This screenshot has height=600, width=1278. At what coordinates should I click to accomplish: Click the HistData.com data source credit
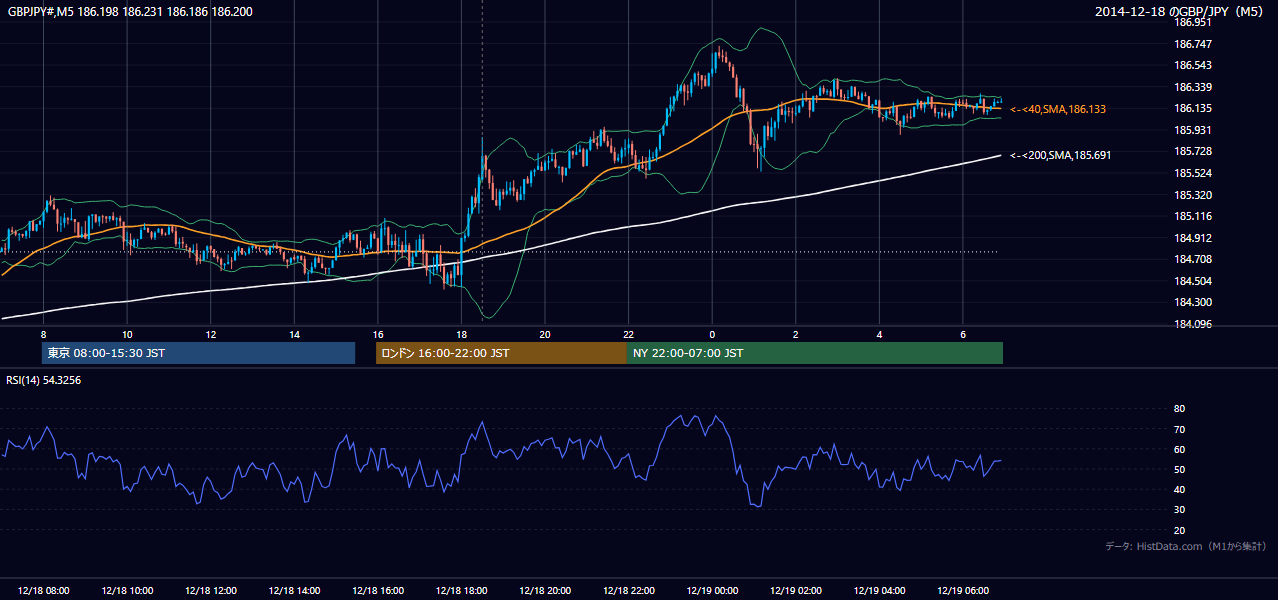tap(1185, 546)
